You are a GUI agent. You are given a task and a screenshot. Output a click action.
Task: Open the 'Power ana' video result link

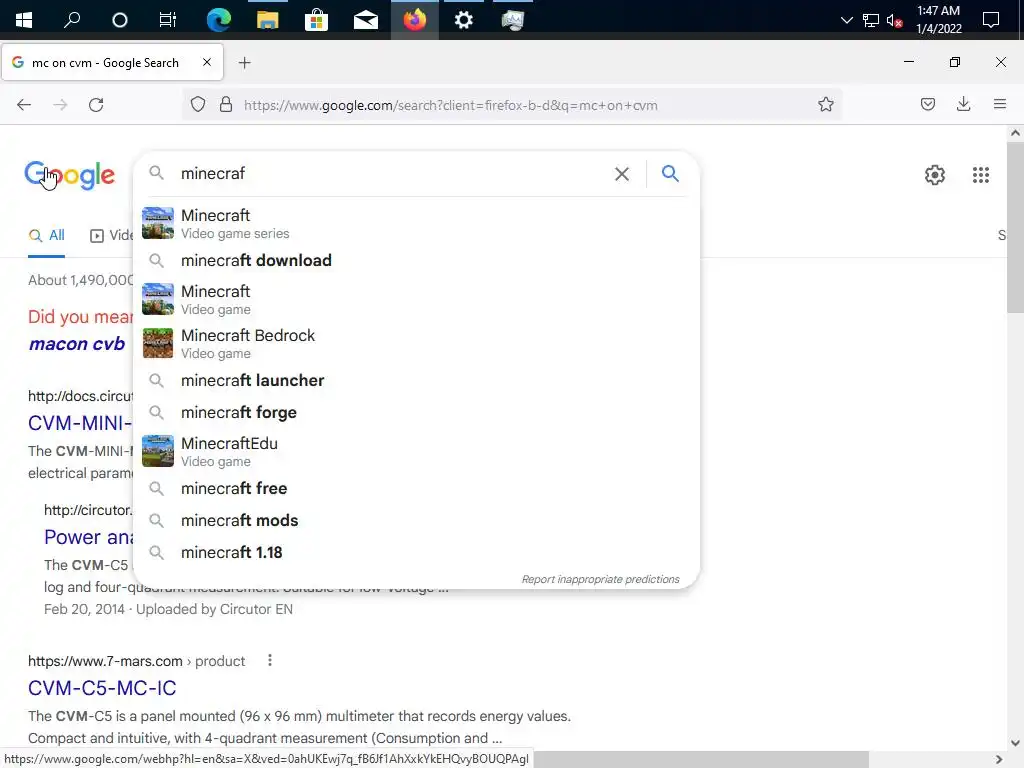[x=88, y=537]
